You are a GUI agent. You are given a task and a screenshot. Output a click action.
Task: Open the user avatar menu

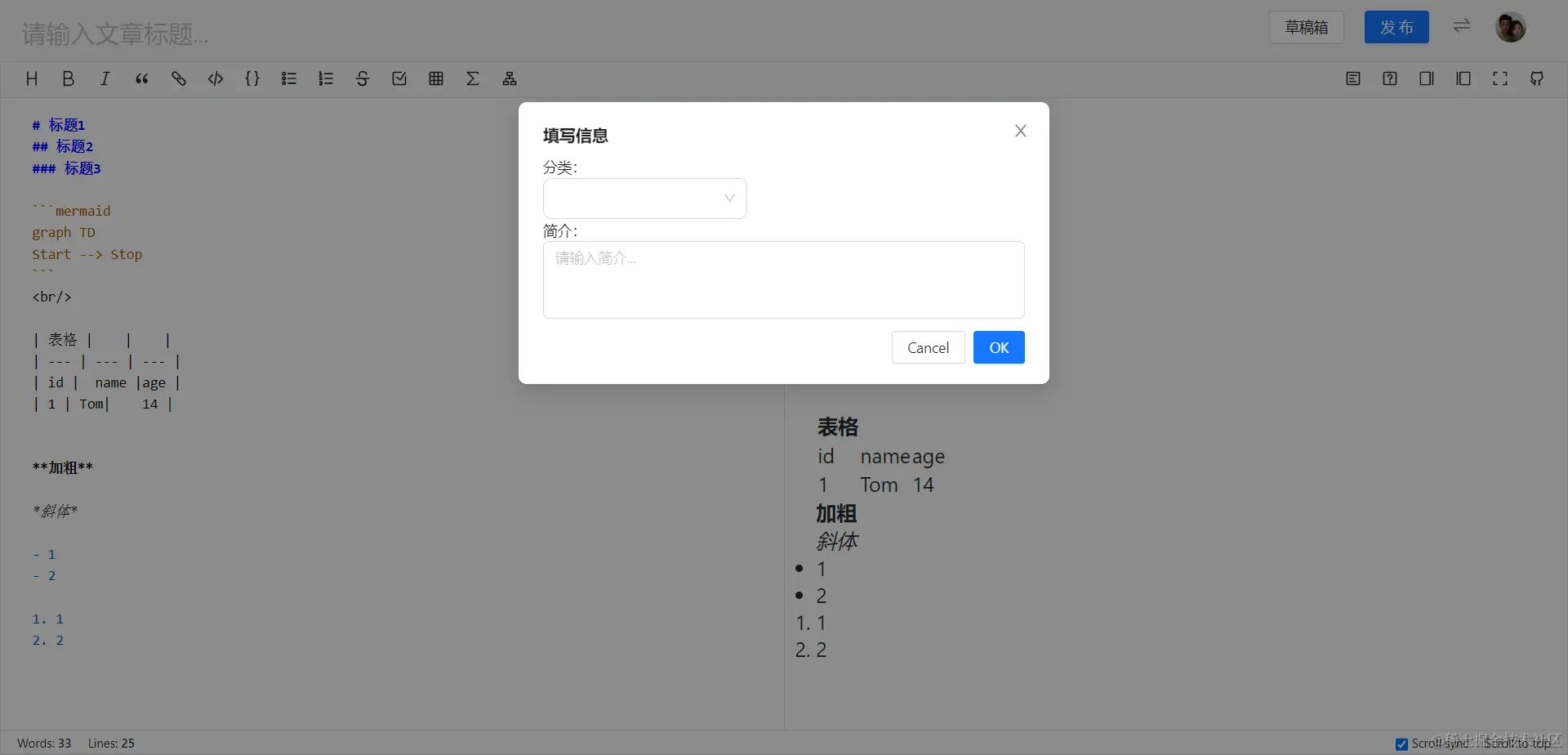1510,27
